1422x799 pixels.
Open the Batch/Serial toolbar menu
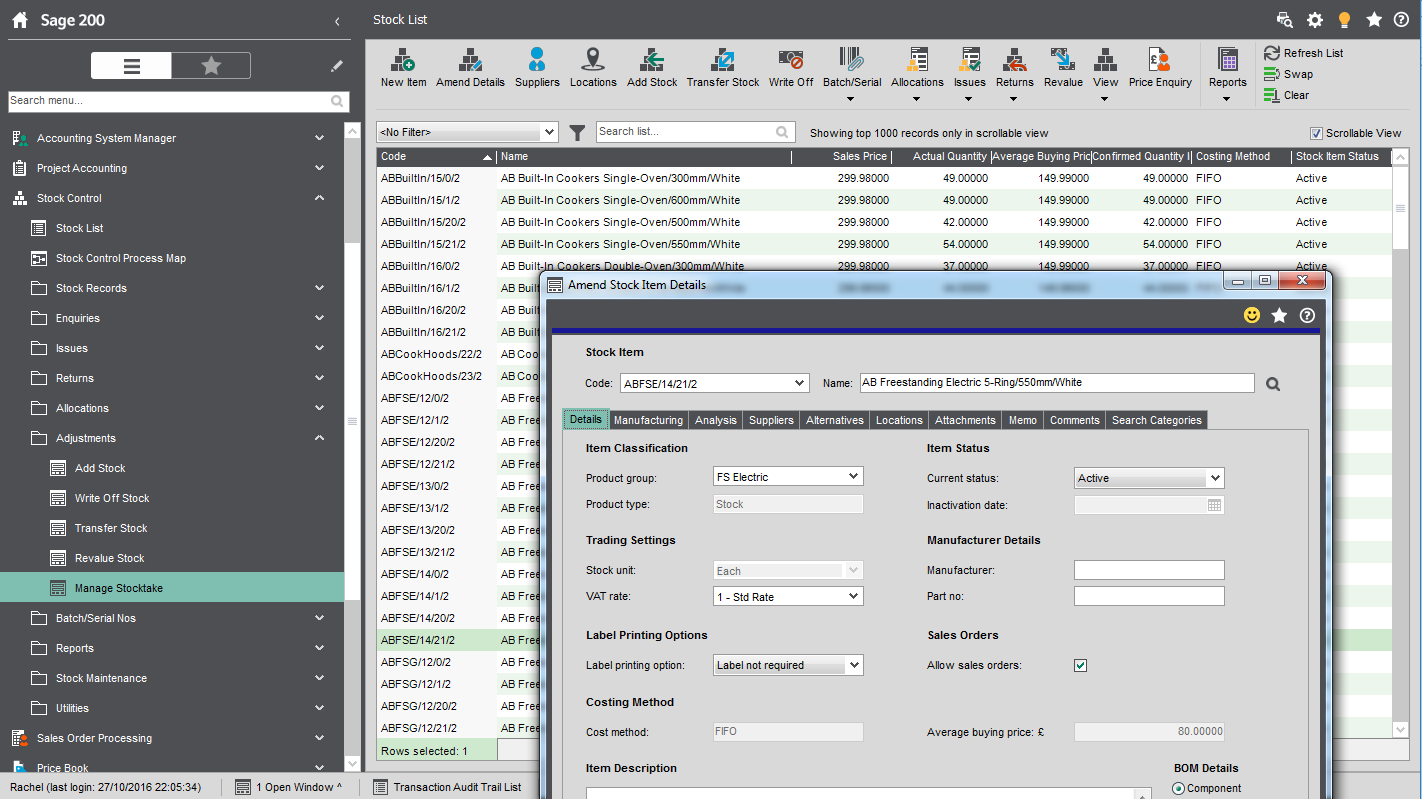tap(852, 74)
